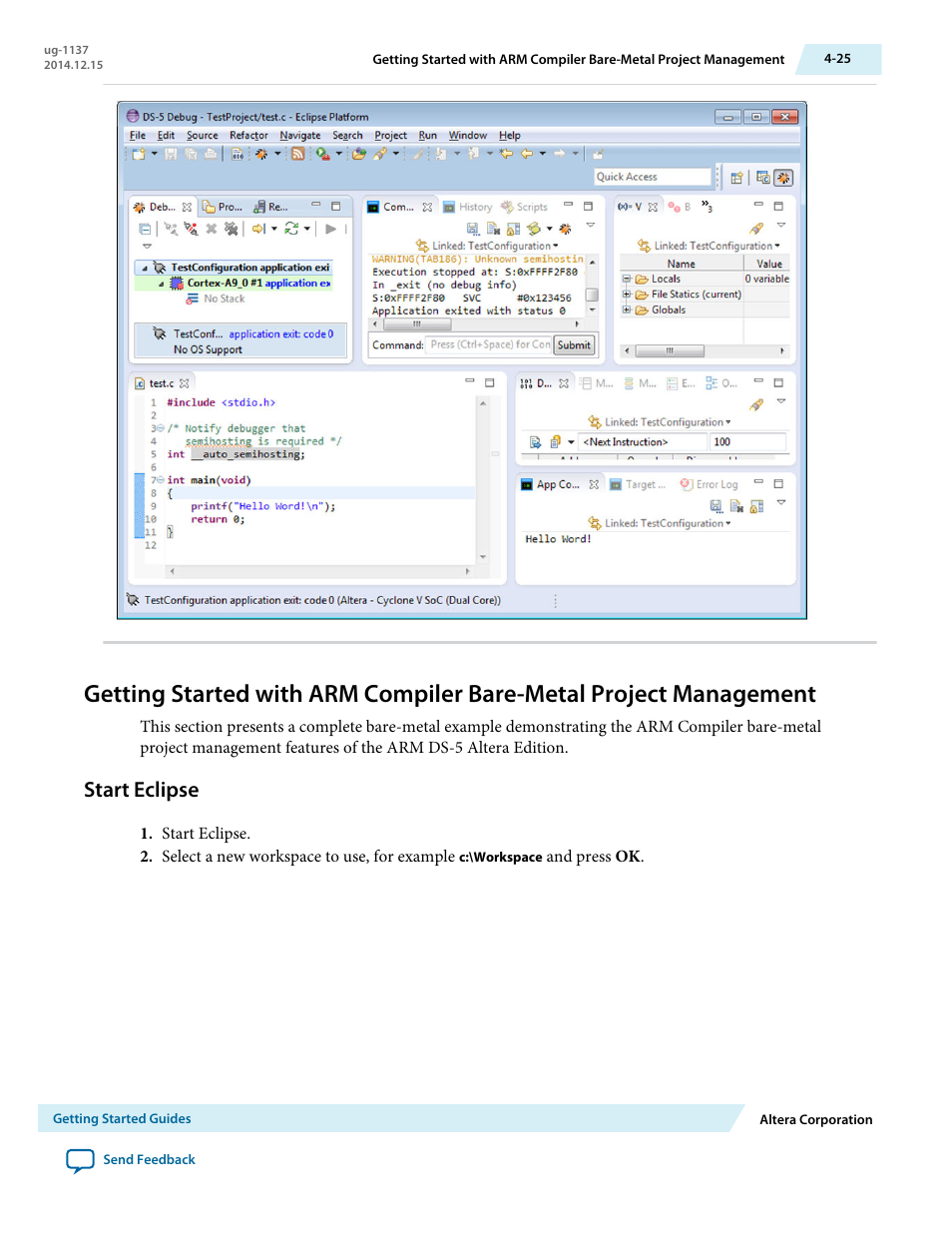
Task: Open the »3 hidden tabs overflow list
Action: tap(707, 207)
